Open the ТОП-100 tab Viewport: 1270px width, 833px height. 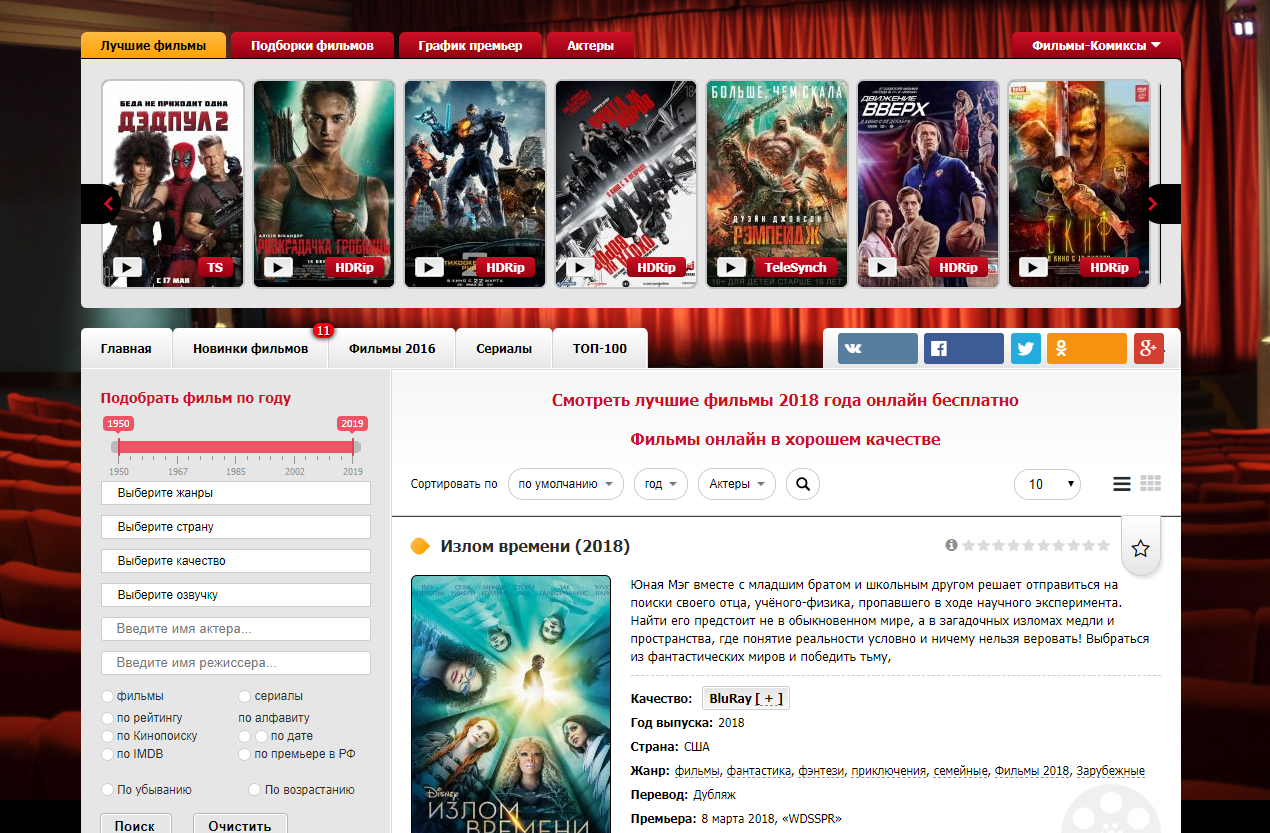pos(600,349)
